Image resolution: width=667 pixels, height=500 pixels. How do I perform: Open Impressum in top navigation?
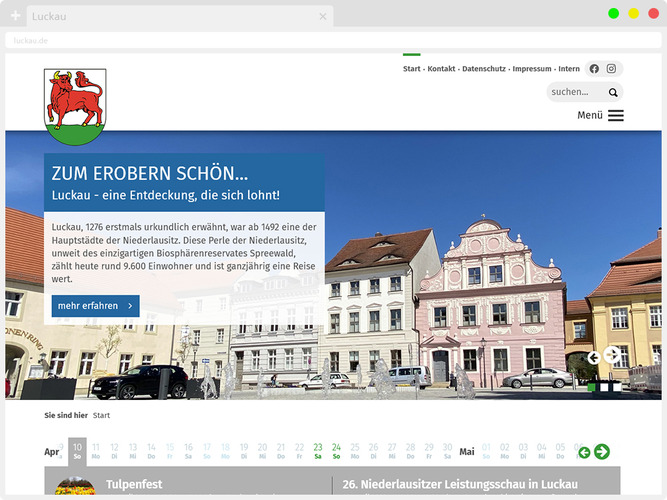(x=531, y=69)
